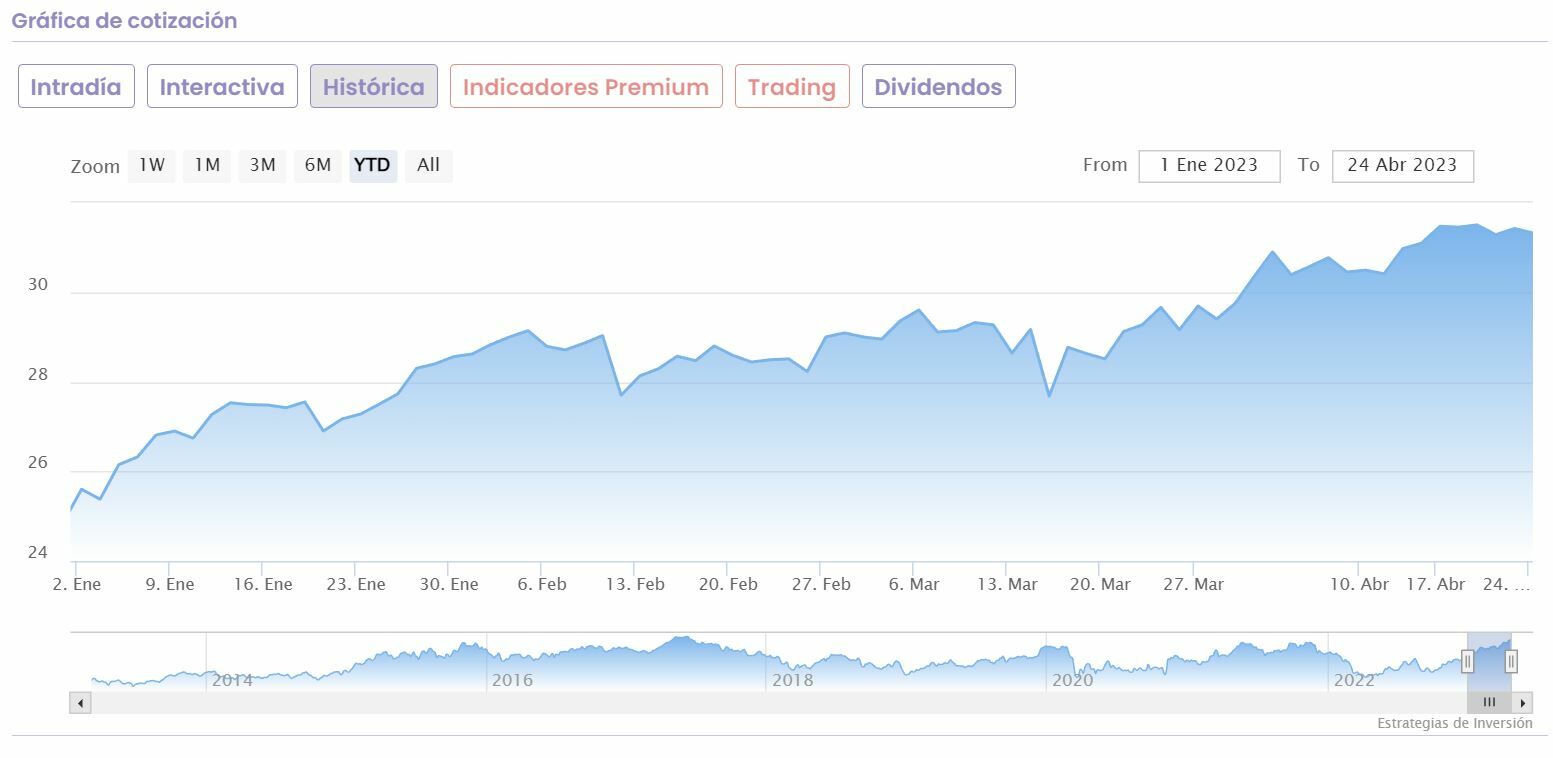Zoom chart to 3M
This screenshot has width=1553, height=758.
click(262, 165)
